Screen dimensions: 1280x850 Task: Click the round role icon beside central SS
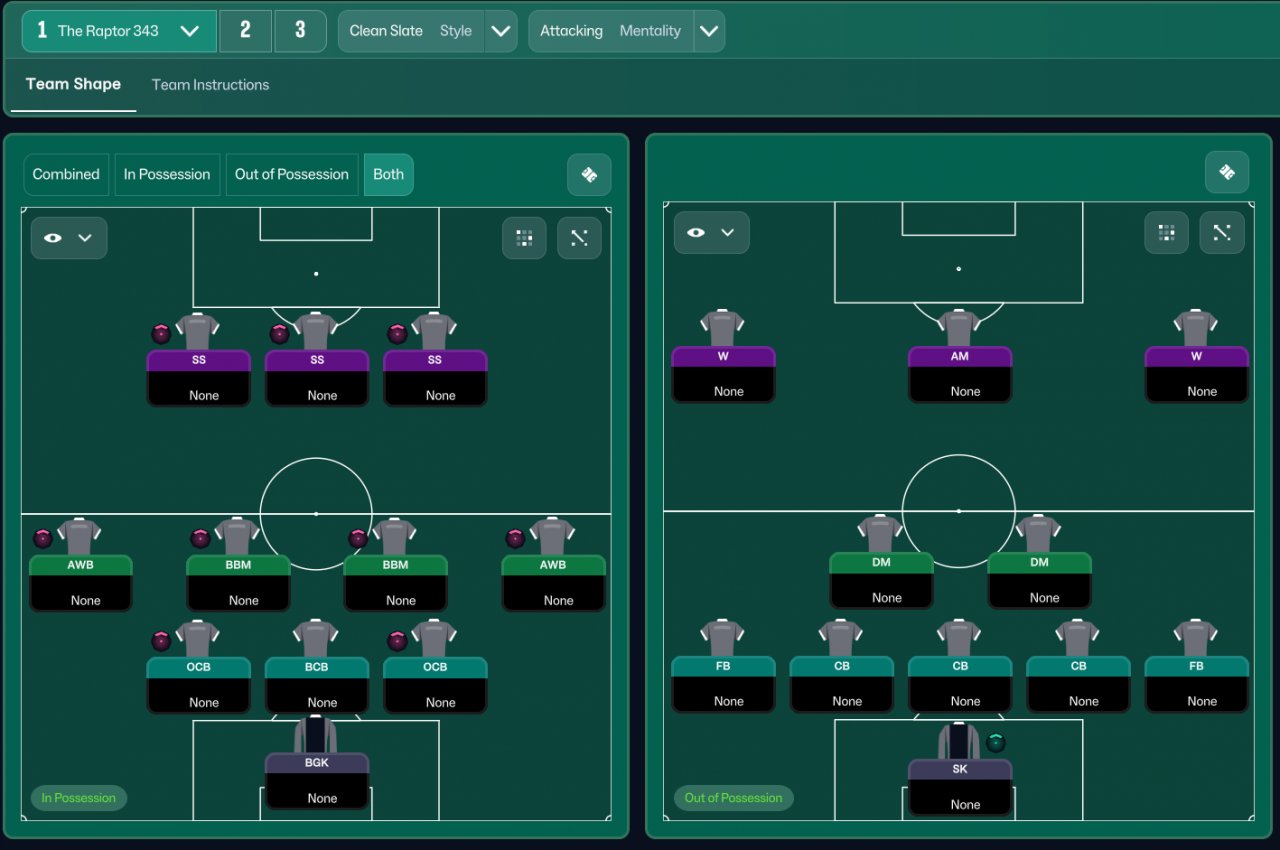279,334
